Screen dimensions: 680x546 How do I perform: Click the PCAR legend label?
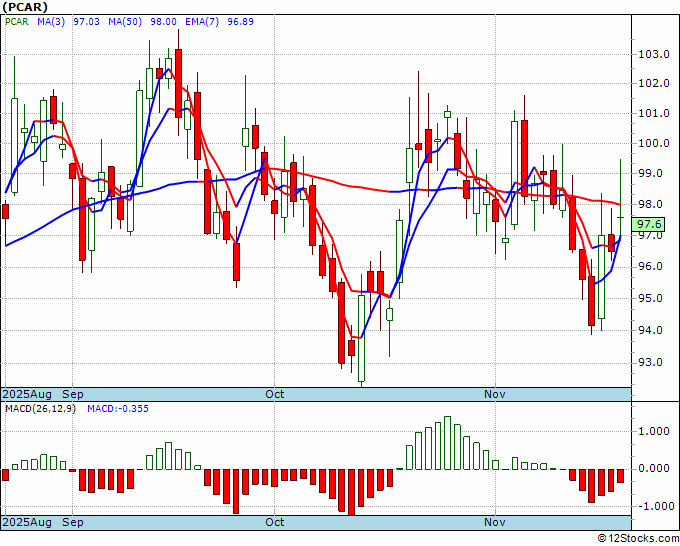(16, 22)
